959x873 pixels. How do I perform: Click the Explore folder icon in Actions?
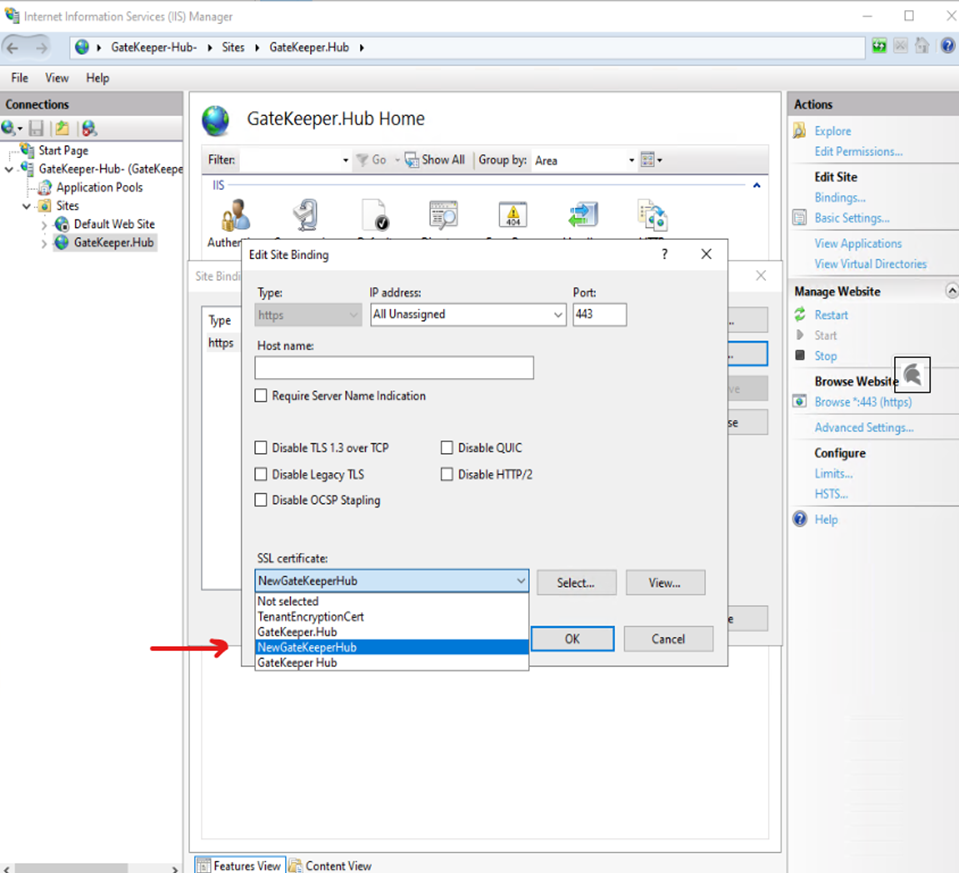799,130
